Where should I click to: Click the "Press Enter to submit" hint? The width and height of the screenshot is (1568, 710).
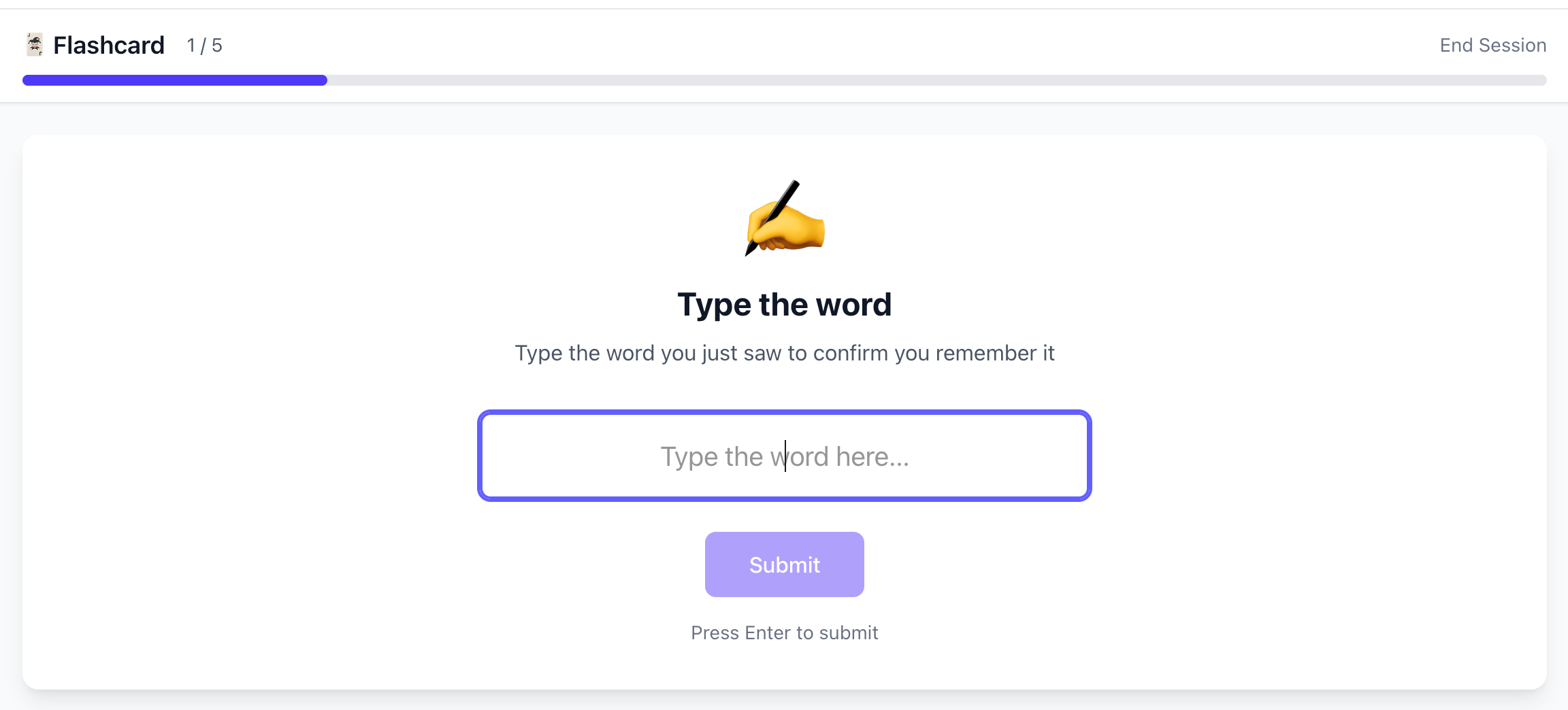[784, 632]
